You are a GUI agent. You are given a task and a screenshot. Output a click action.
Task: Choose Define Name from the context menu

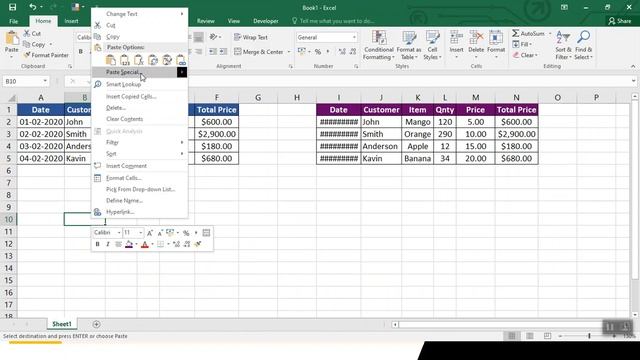tap(140, 200)
